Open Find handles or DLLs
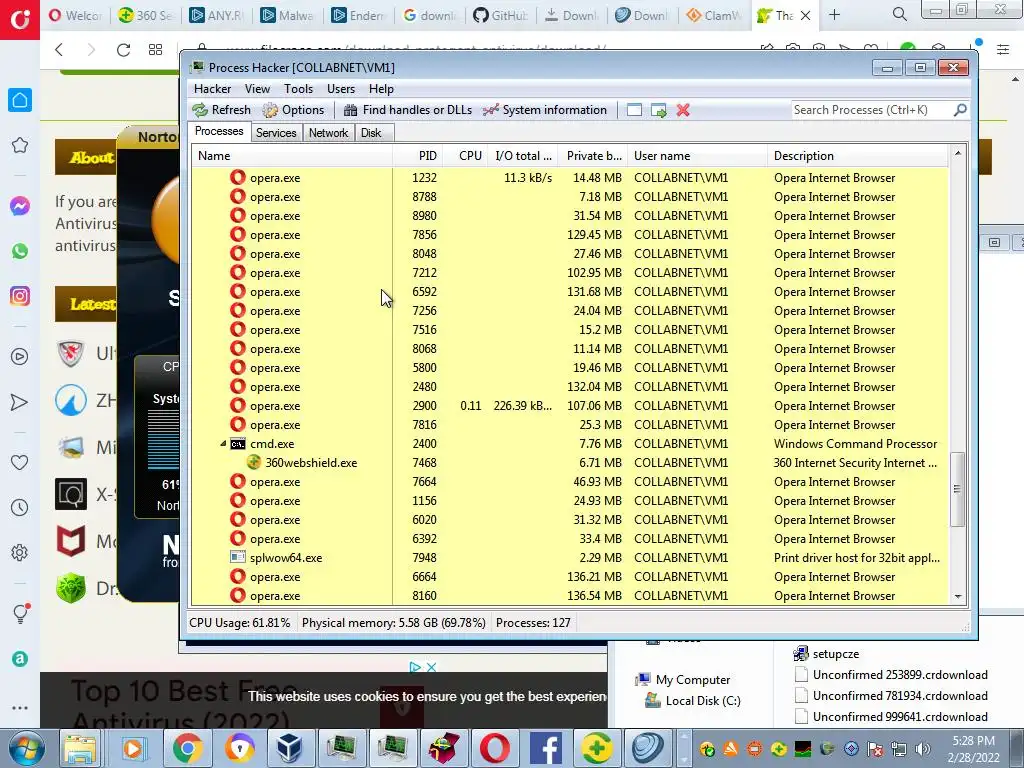Viewport: 1024px width, 768px height. click(x=408, y=110)
